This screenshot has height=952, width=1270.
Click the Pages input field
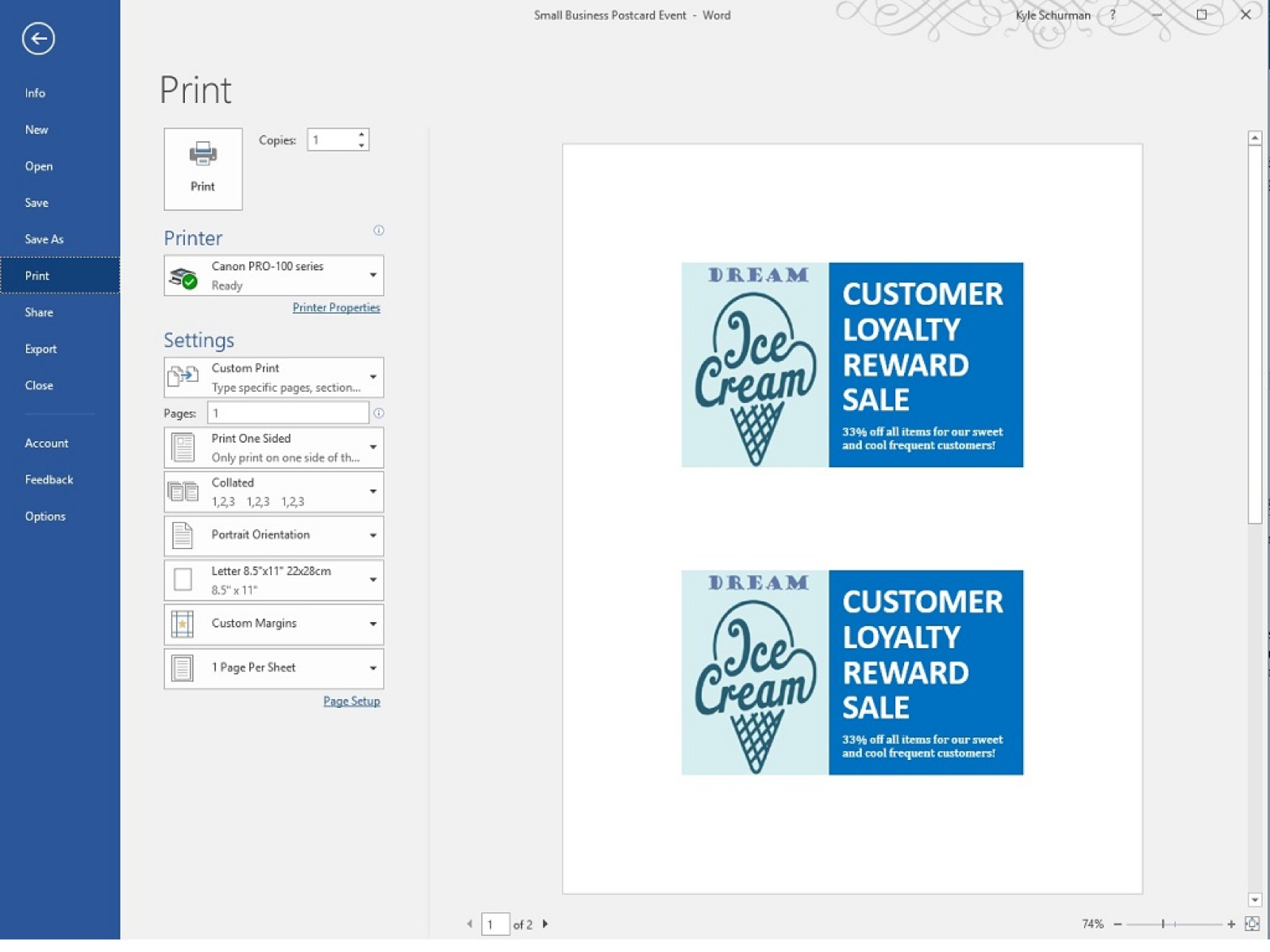tap(287, 413)
